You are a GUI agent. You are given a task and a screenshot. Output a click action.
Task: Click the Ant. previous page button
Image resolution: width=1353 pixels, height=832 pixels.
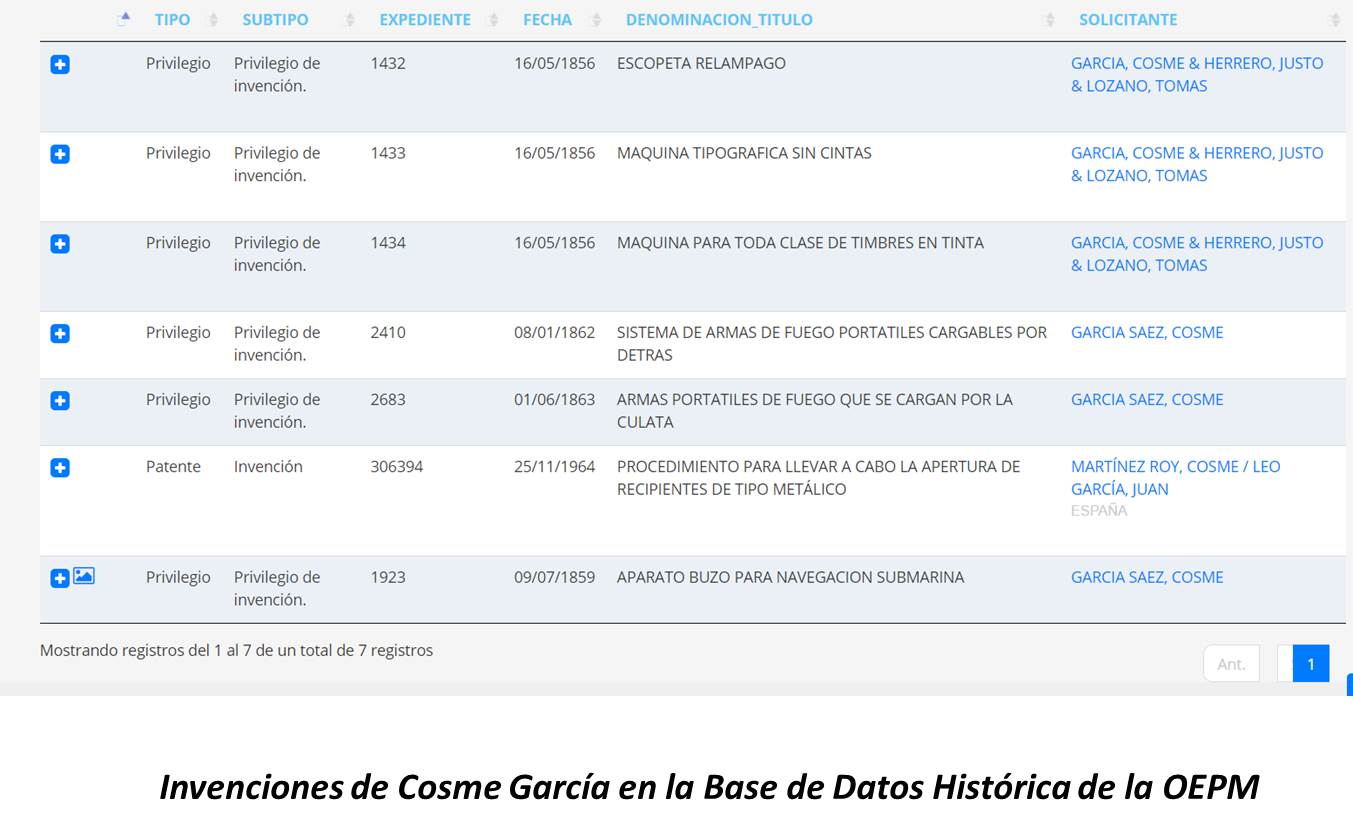pyautogui.click(x=1231, y=664)
